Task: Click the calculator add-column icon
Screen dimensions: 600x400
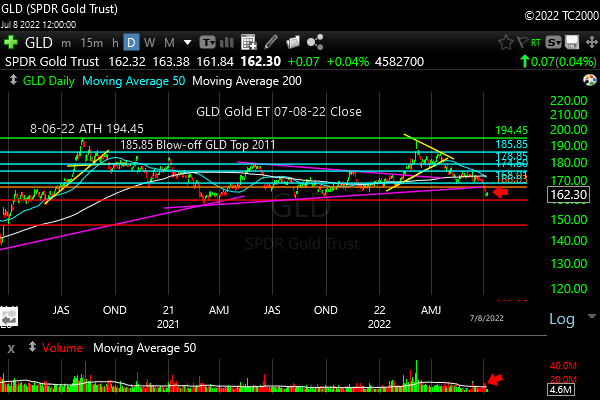Action: click(x=249, y=42)
